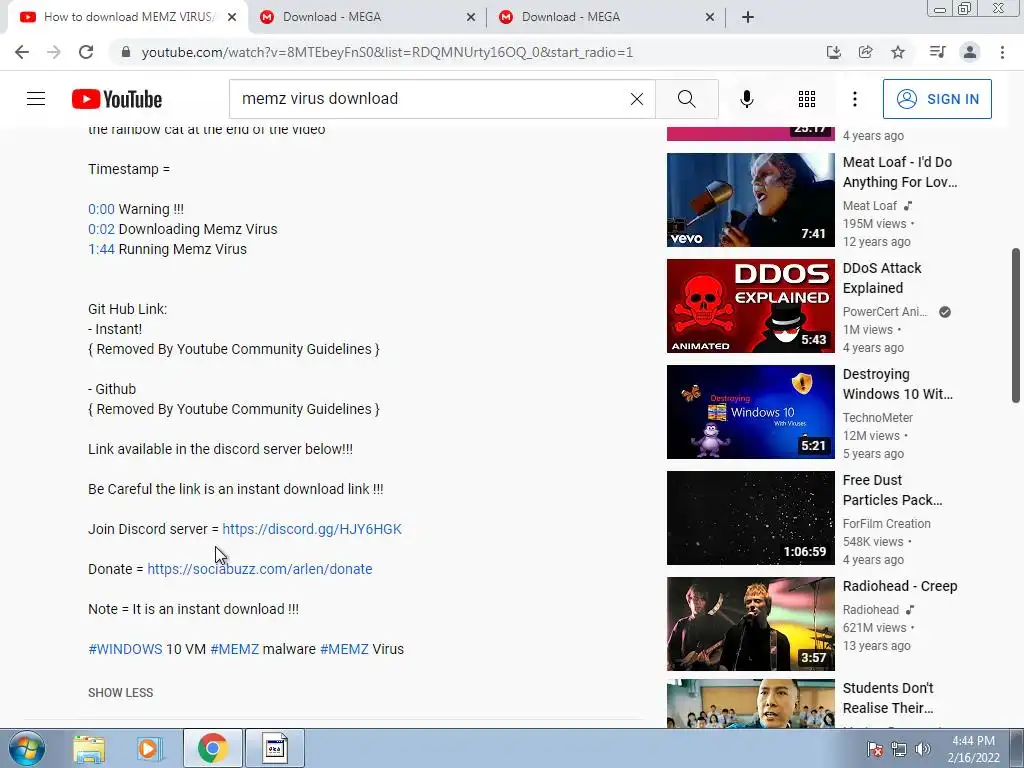Open the network tray icon

[899, 749]
